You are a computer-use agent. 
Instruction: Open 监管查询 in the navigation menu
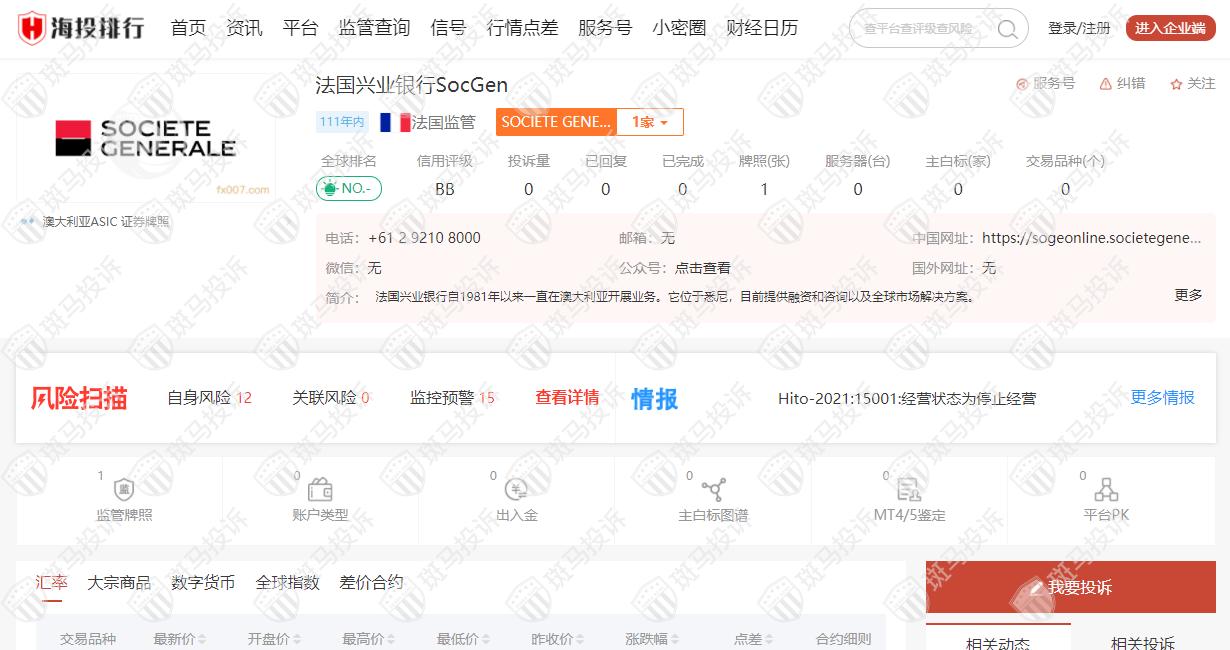pyautogui.click(x=374, y=28)
